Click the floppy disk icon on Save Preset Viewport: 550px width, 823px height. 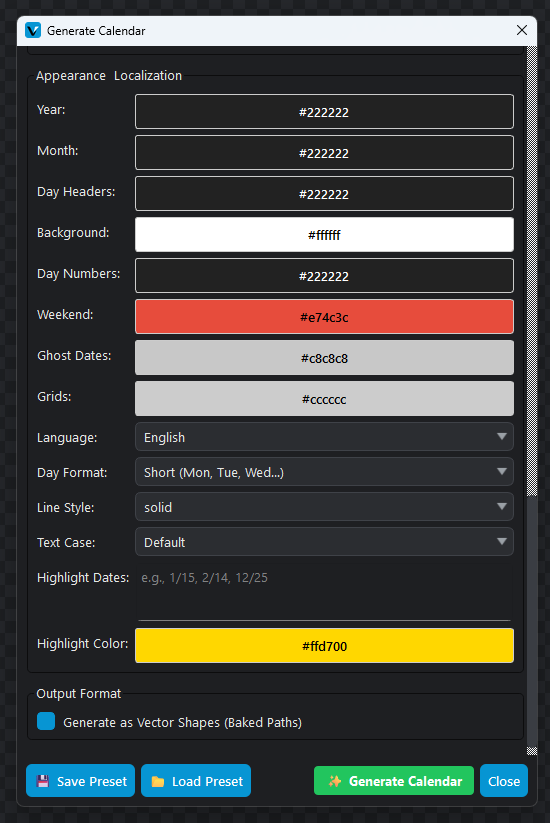coord(43,781)
